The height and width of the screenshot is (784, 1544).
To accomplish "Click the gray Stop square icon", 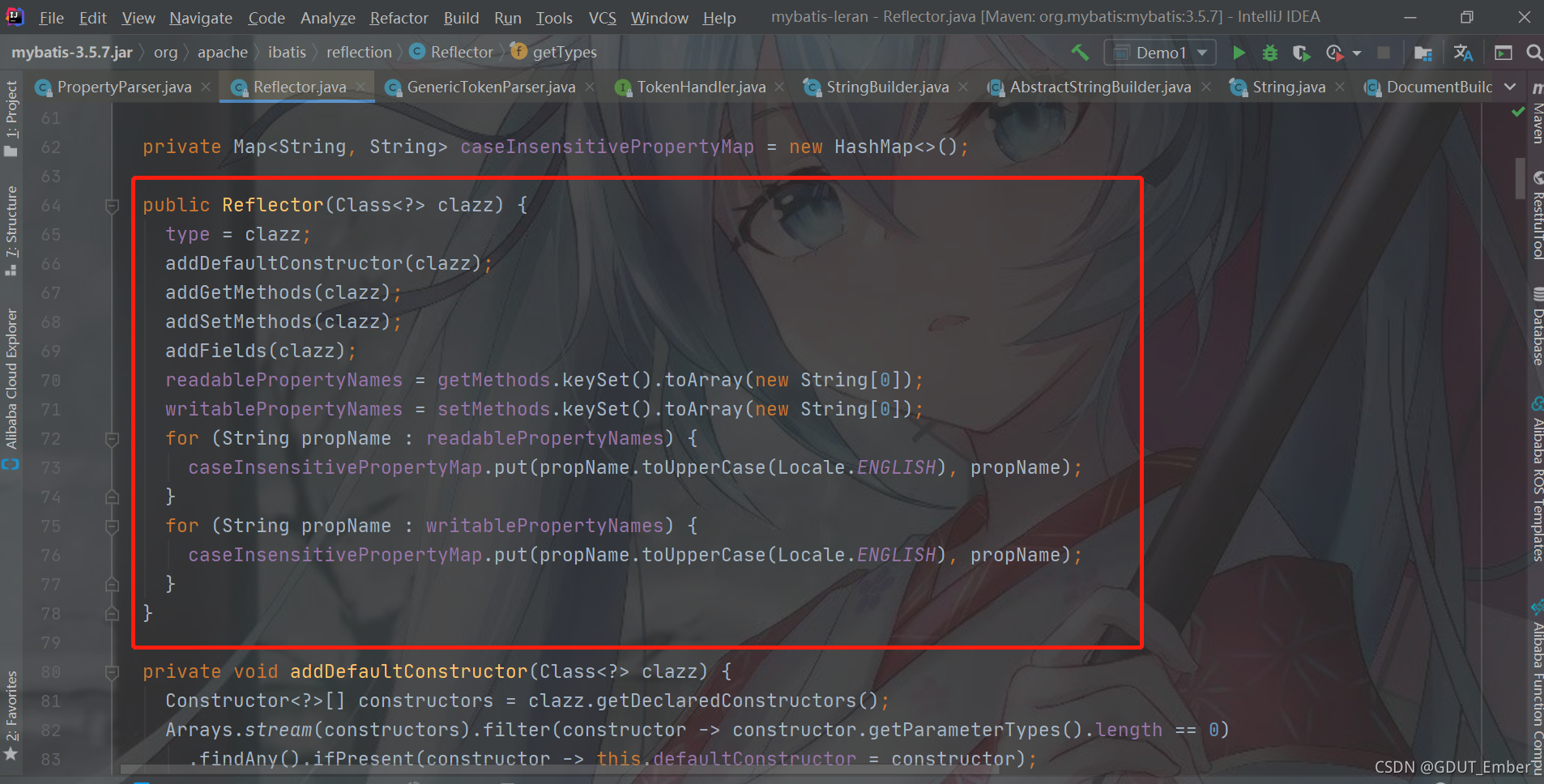I will [x=1384, y=53].
